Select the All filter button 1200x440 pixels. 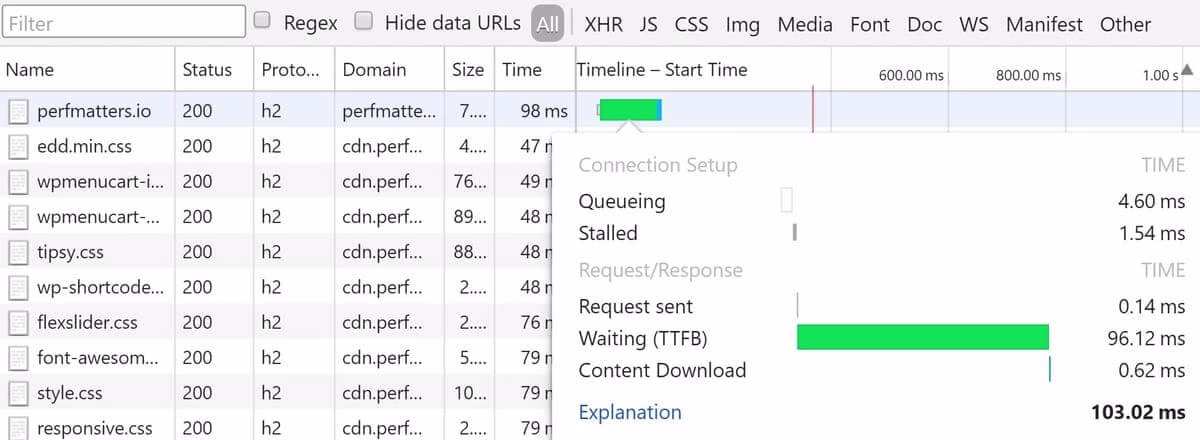tap(547, 24)
